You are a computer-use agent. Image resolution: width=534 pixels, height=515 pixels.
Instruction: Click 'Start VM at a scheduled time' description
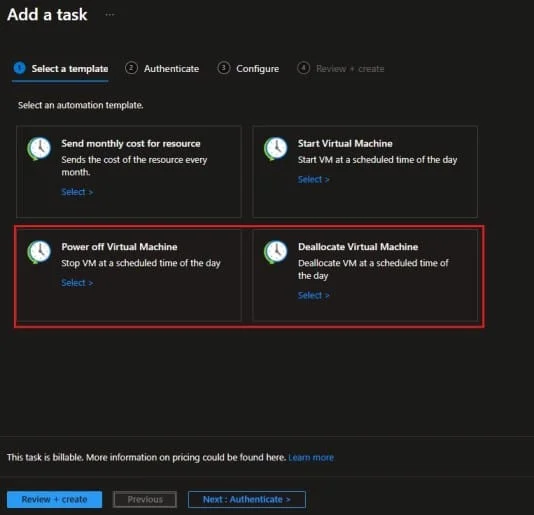(377, 160)
